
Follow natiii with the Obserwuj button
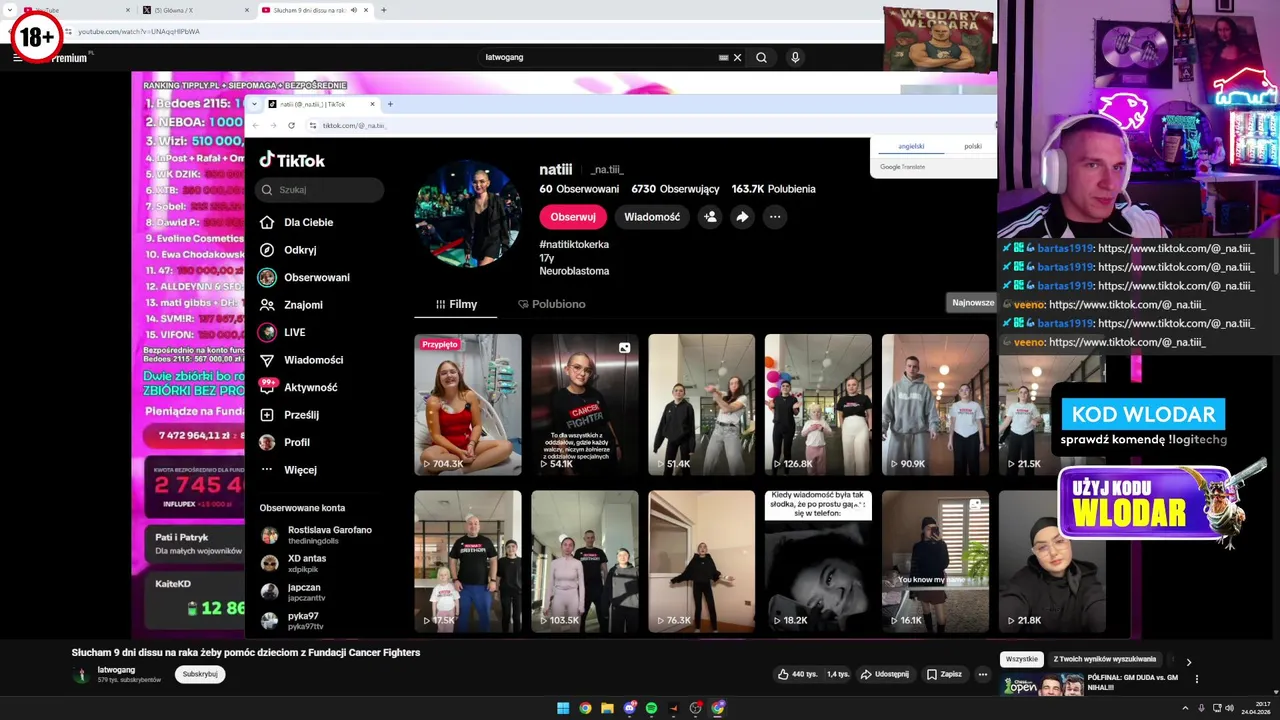pos(573,217)
